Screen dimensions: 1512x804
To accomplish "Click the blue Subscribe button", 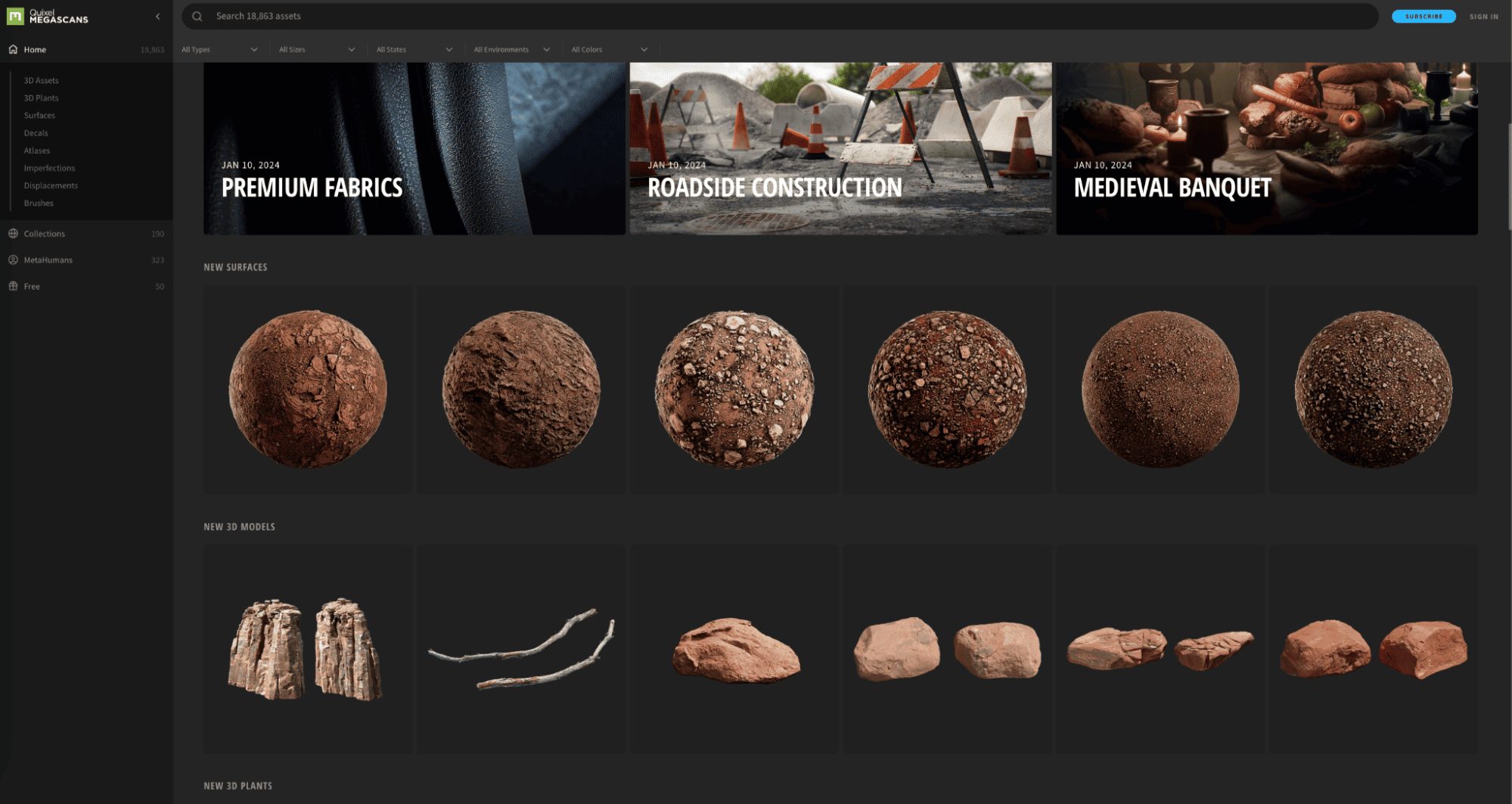I will click(1424, 16).
